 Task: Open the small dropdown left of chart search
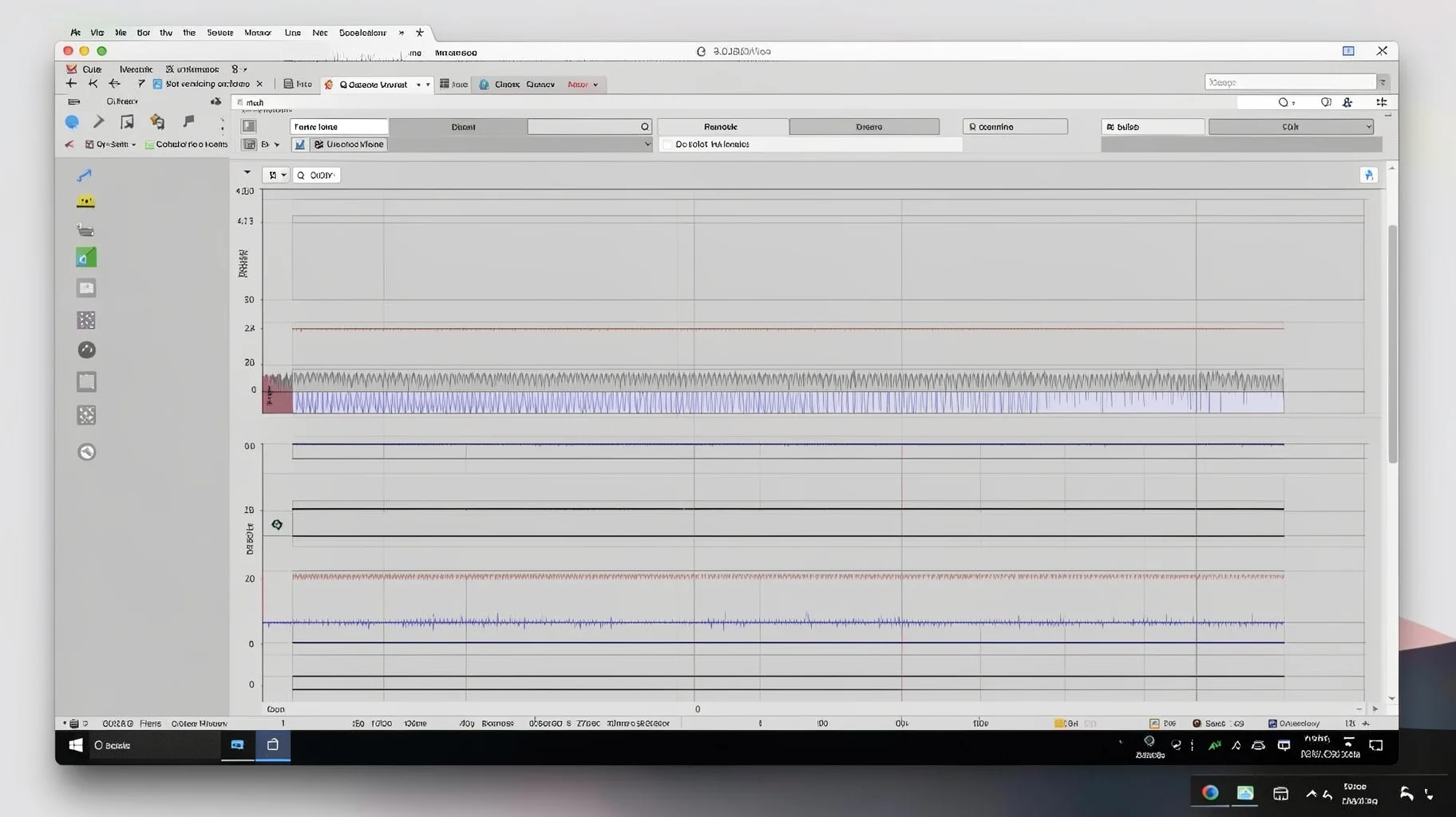(x=275, y=175)
